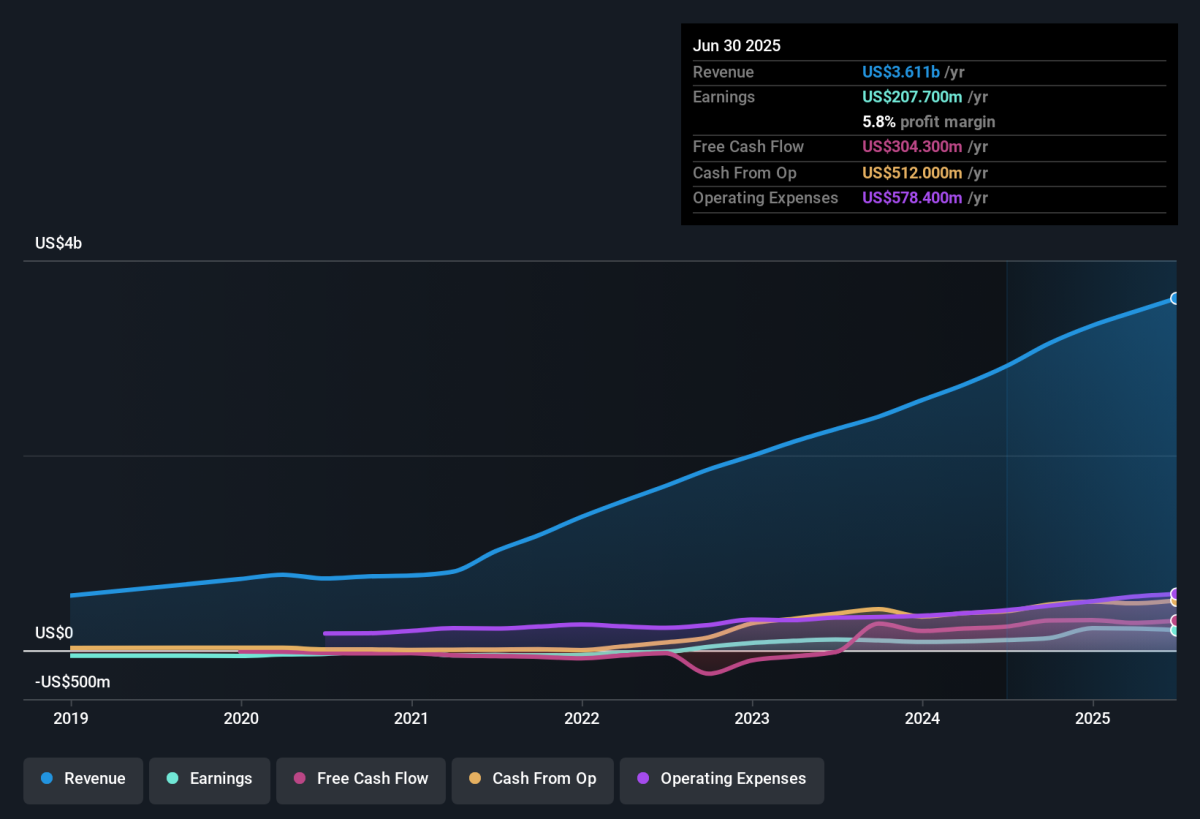Image resolution: width=1200 pixels, height=819 pixels.
Task: Hide the Free Cash Flow series
Action: pos(360,779)
